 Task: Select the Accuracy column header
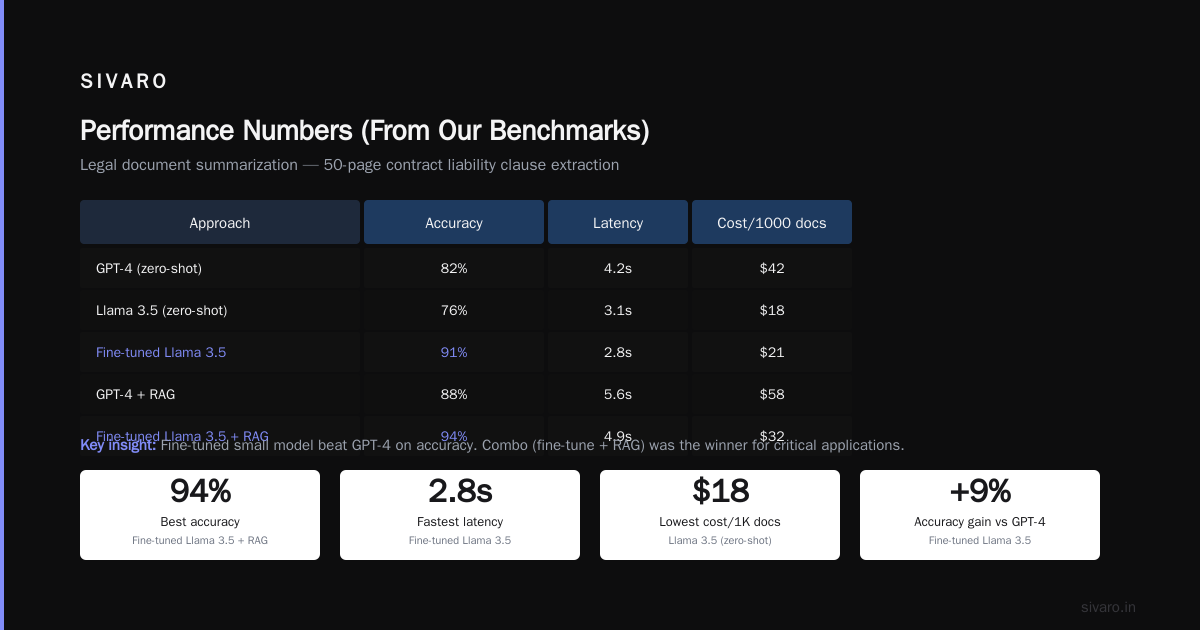coord(454,222)
